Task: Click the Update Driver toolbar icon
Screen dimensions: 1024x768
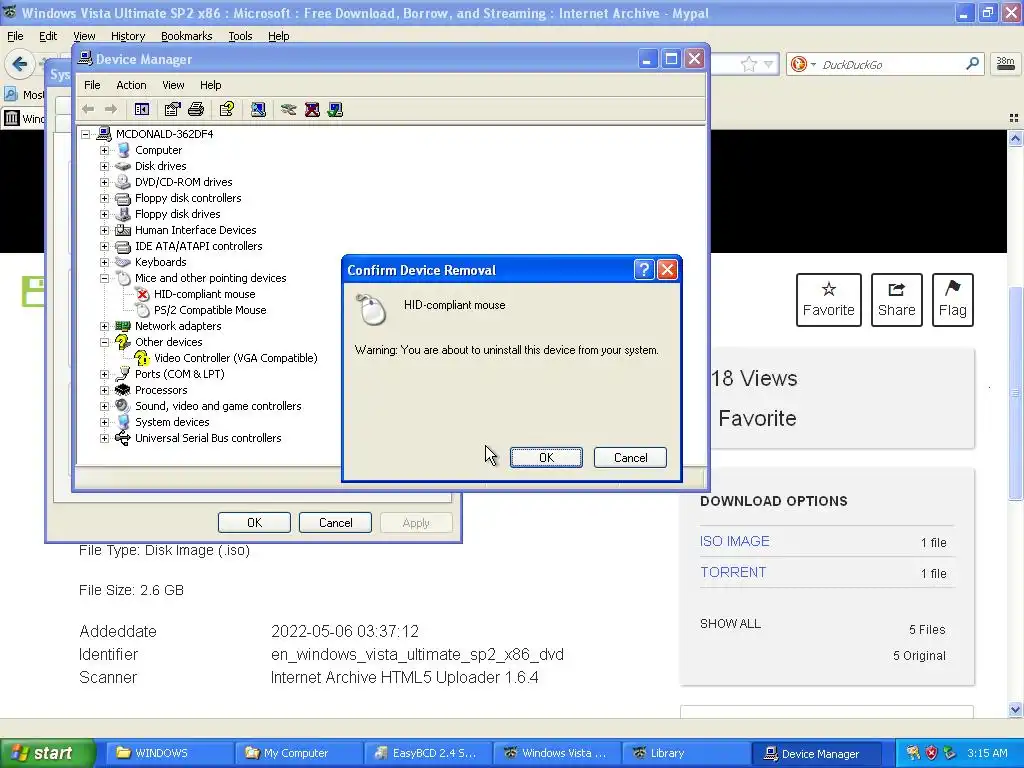Action: (288, 110)
